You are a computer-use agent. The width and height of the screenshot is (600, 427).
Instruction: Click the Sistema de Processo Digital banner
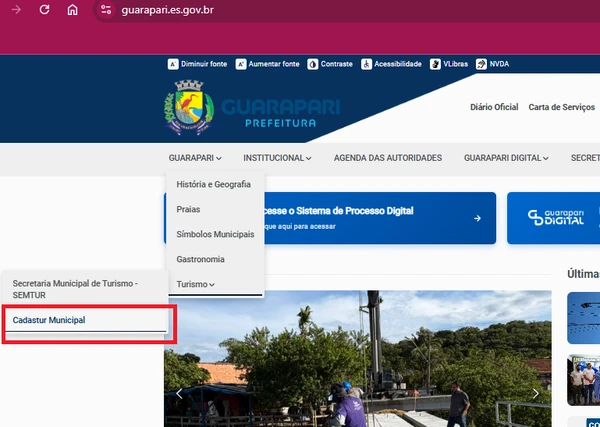click(330, 218)
